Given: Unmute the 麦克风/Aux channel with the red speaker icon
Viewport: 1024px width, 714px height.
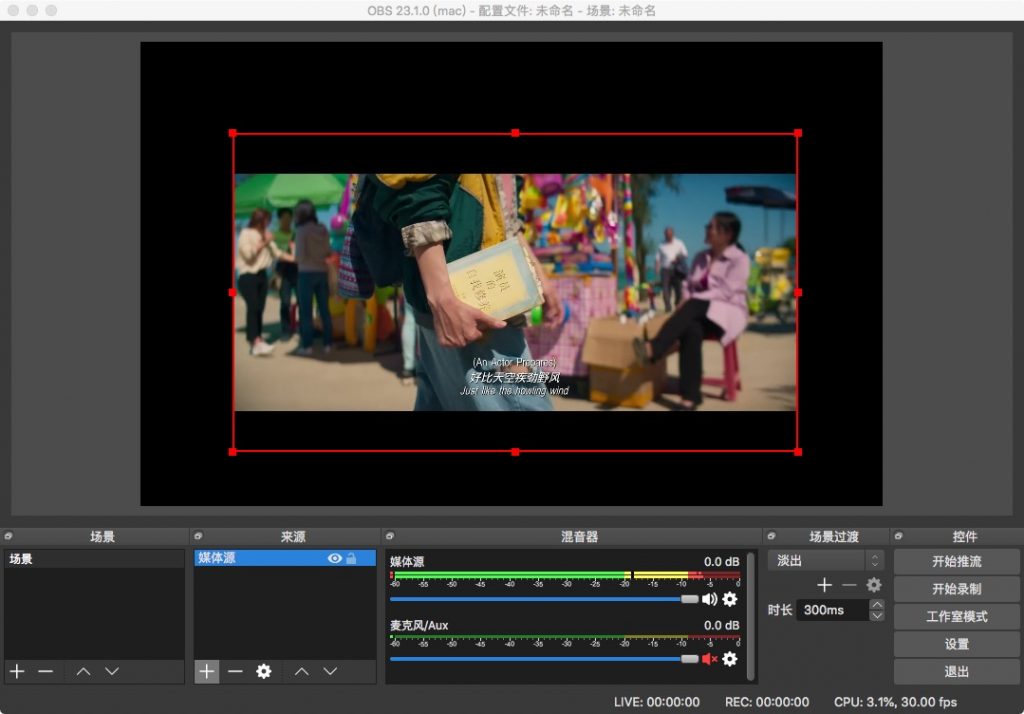Looking at the screenshot, I should coord(709,658).
